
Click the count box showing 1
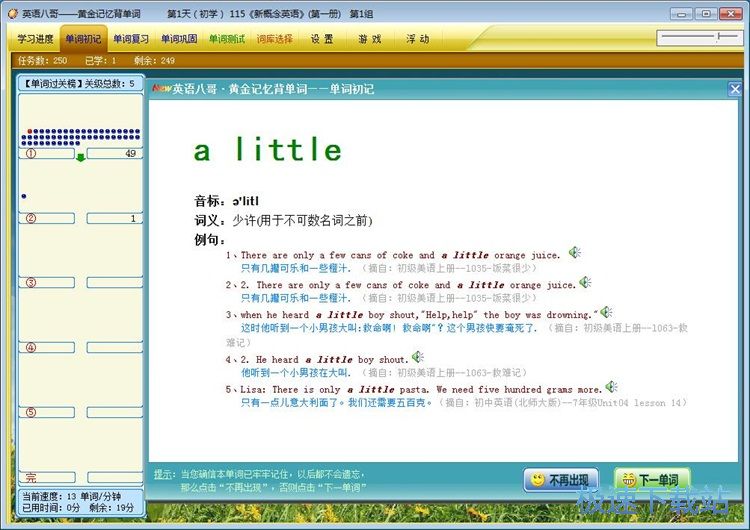click(115, 218)
